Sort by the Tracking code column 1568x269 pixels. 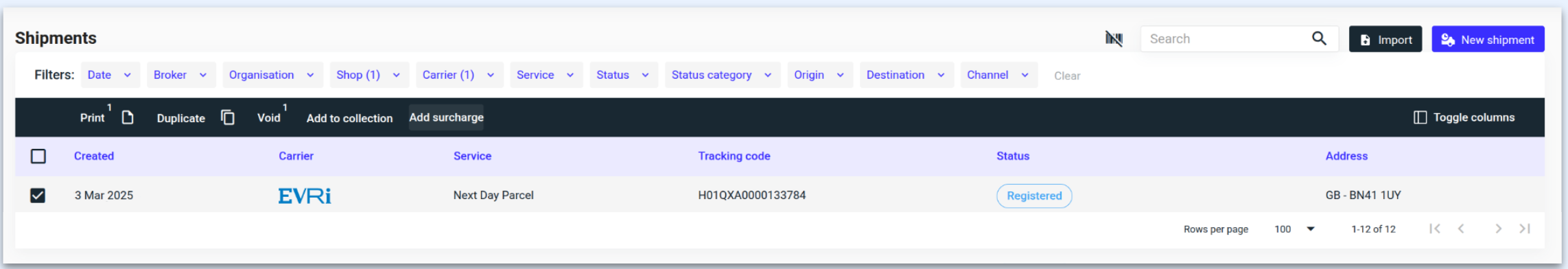734,156
